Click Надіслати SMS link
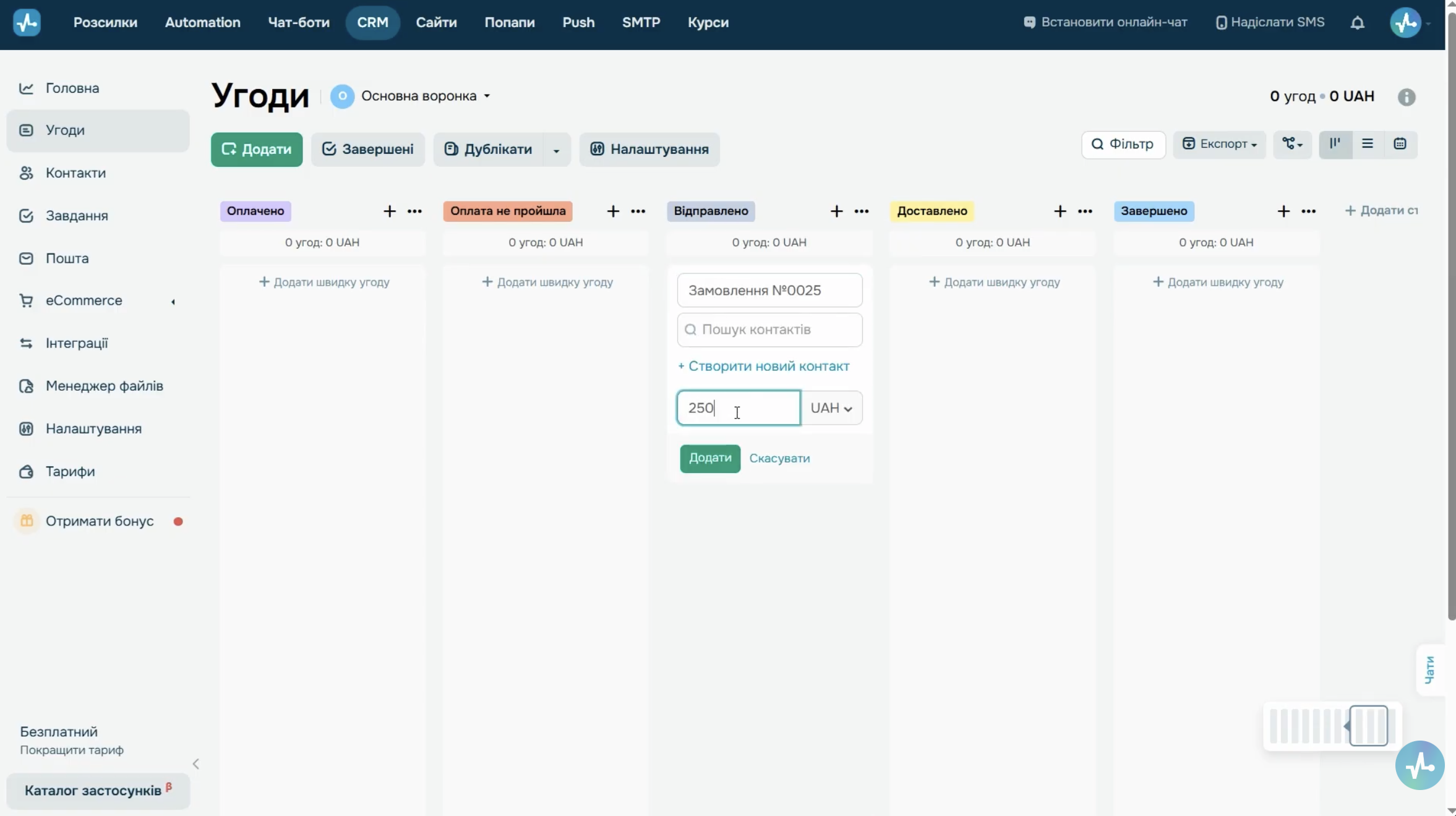This screenshot has width=1456, height=816. click(x=1270, y=23)
